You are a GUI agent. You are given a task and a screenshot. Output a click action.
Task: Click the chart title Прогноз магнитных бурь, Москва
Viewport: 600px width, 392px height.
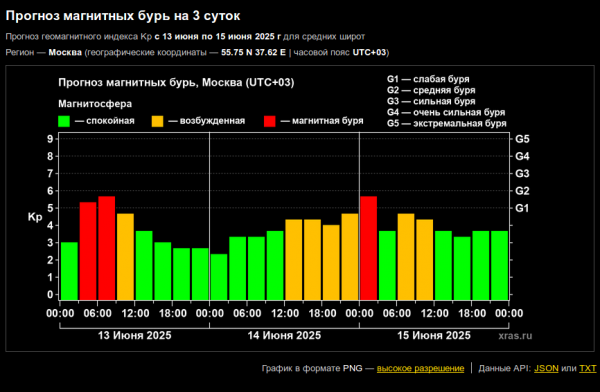(x=176, y=83)
